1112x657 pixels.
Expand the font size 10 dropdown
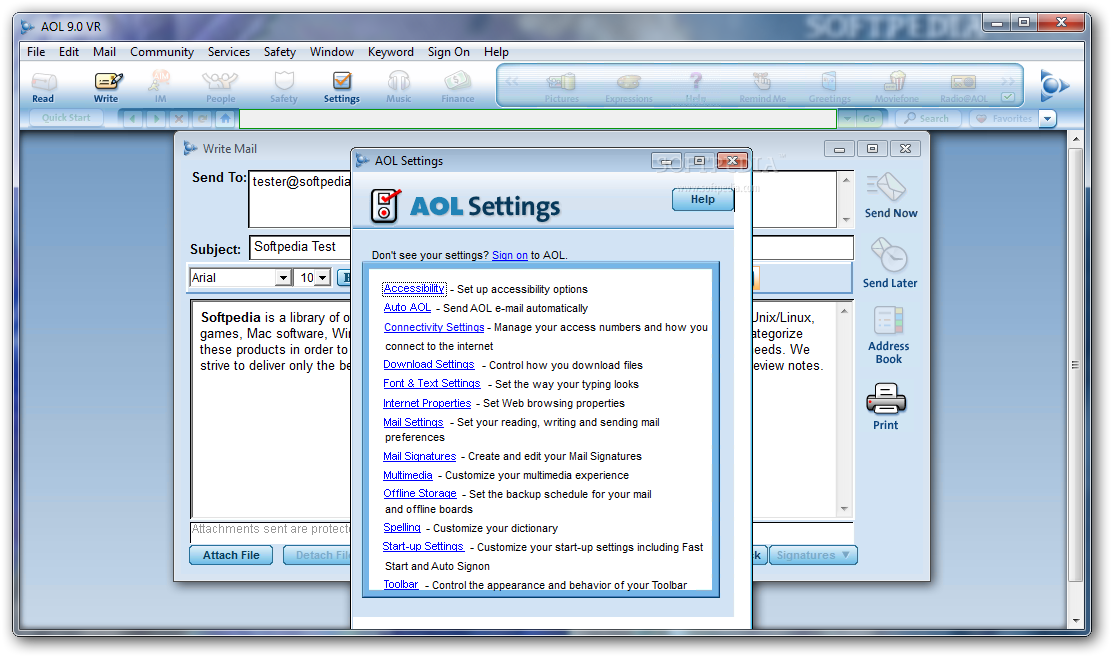coord(323,277)
